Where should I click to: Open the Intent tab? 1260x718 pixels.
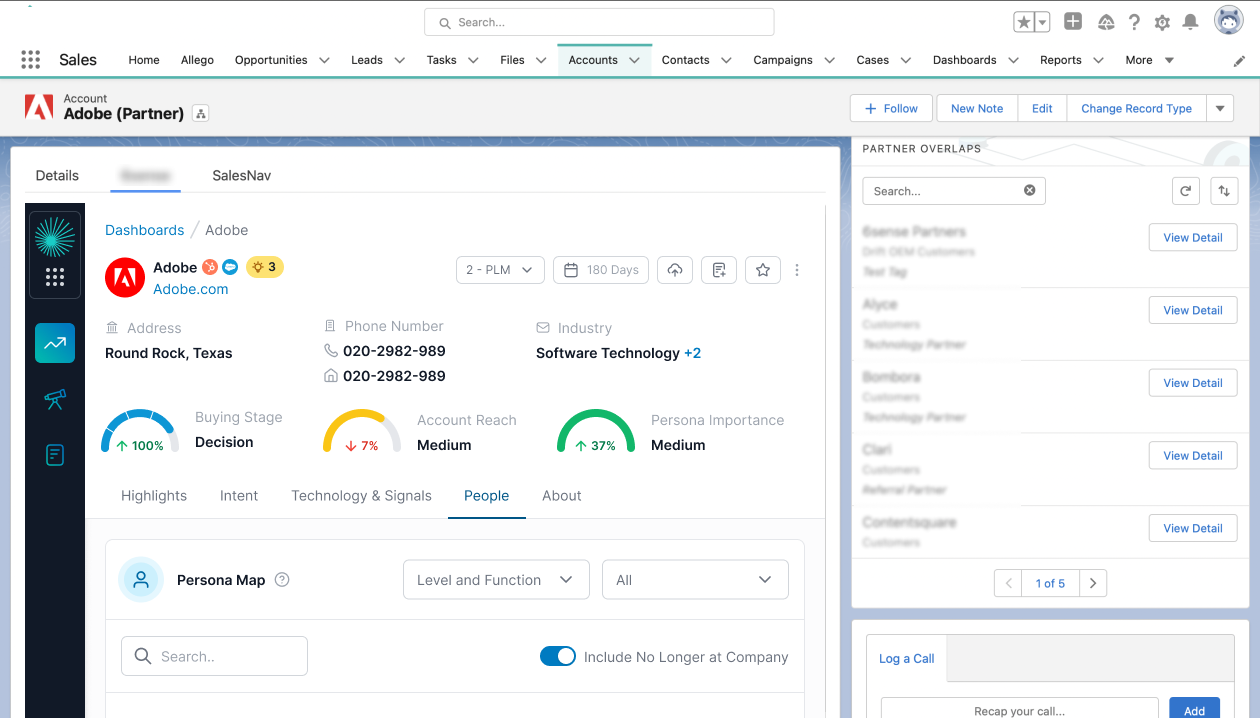(x=239, y=495)
